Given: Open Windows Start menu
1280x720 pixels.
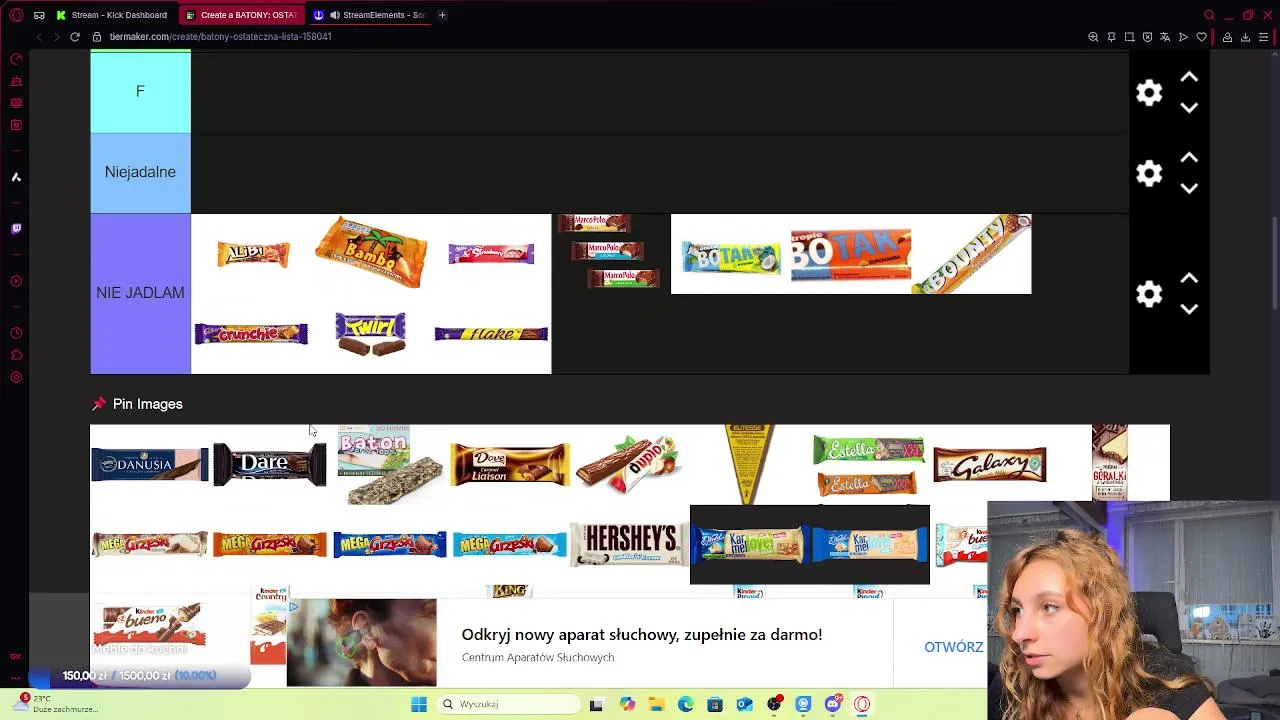Looking at the screenshot, I should coord(419,704).
